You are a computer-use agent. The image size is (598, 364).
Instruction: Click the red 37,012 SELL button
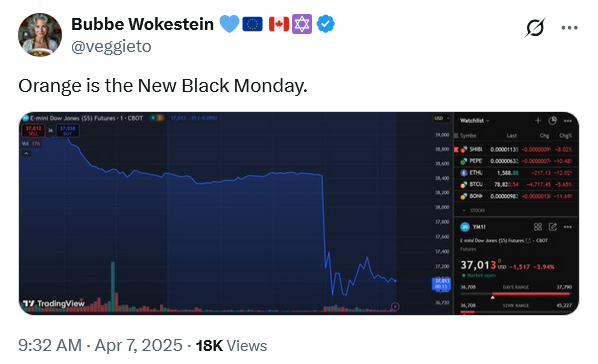tap(34, 131)
